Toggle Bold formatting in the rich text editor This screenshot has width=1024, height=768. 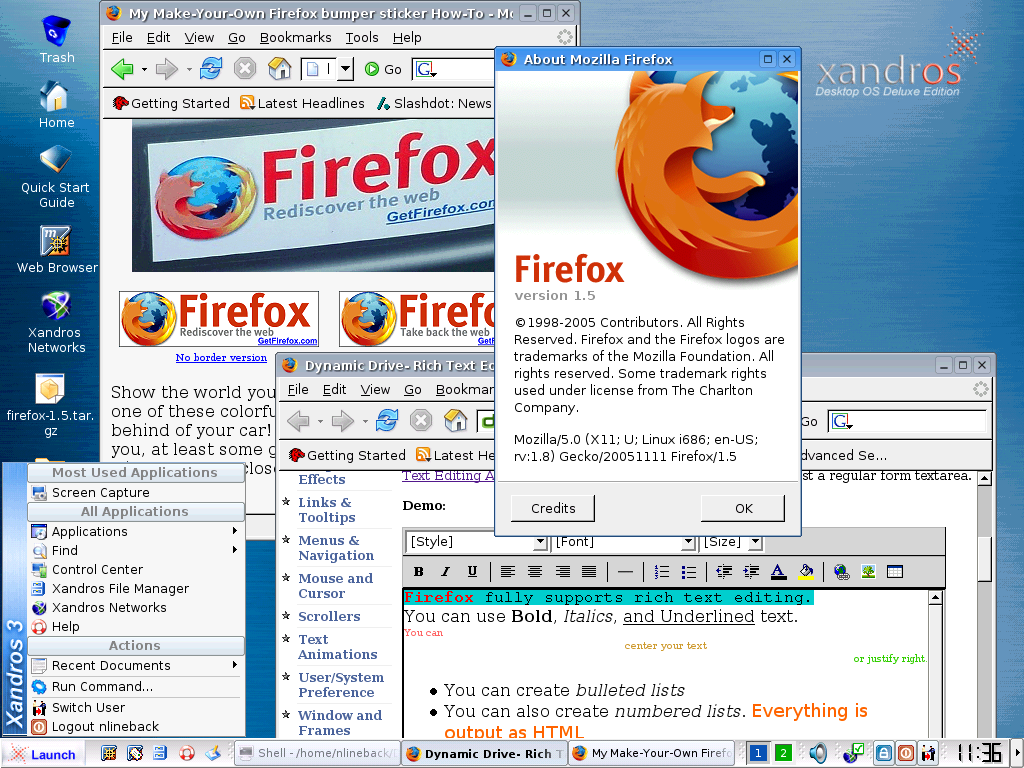click(x=419, y=572)
